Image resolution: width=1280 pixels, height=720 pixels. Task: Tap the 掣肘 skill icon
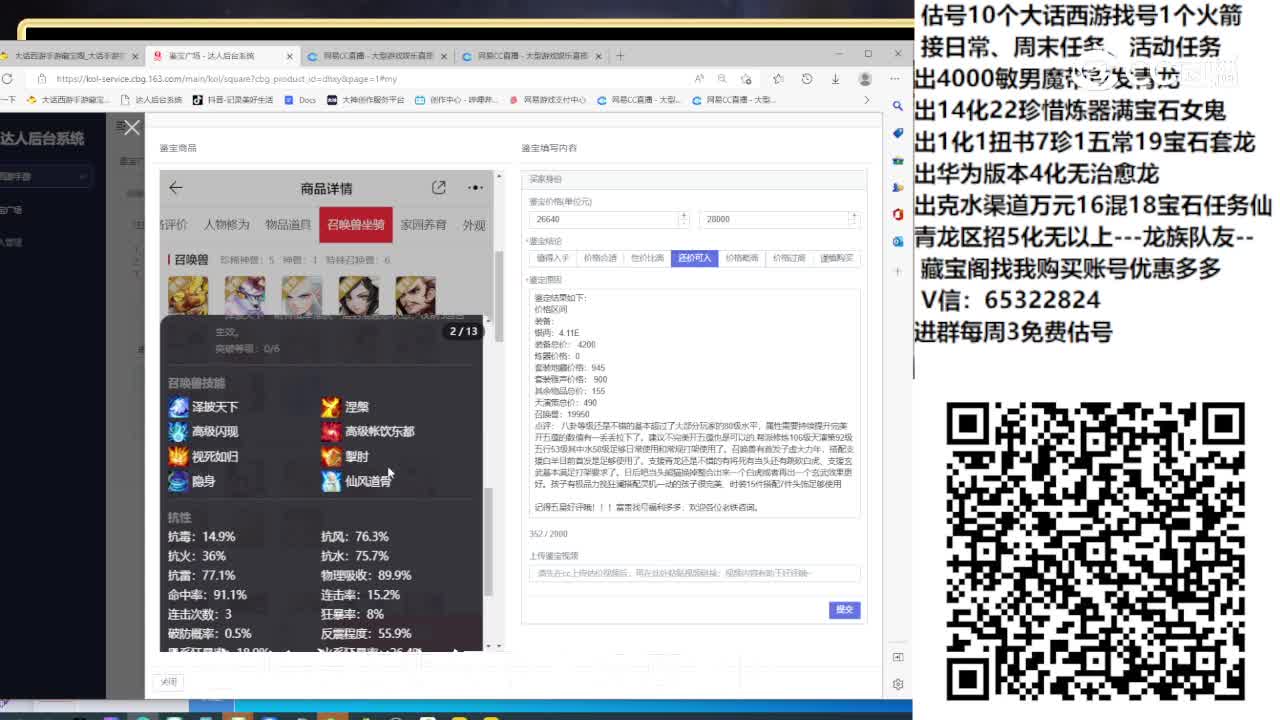(x=331, y=456)
